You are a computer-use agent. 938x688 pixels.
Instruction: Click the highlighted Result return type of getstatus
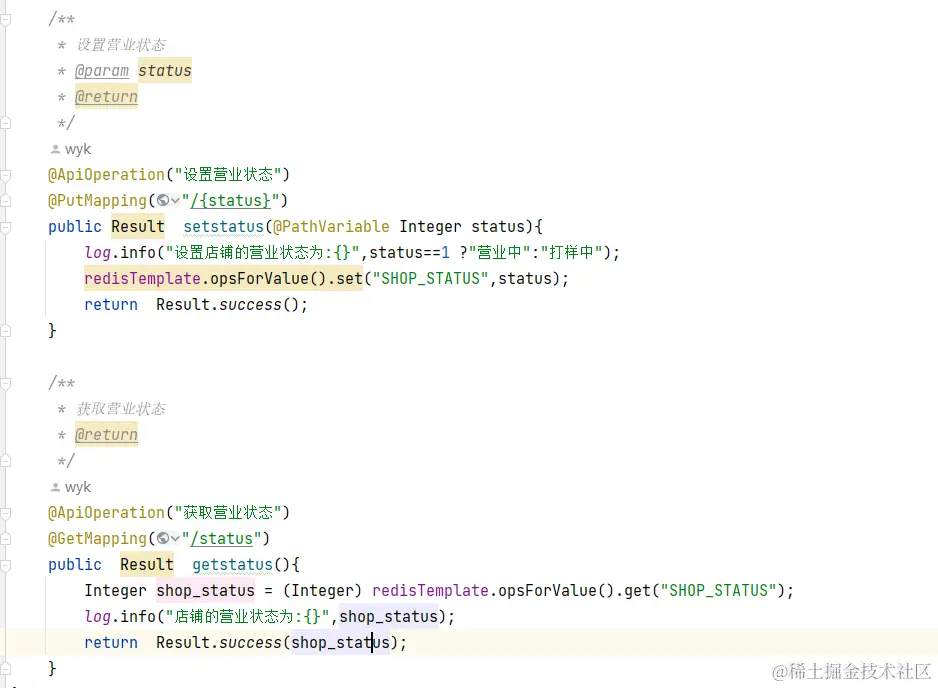pyautogui.click(x=147, y=565)
